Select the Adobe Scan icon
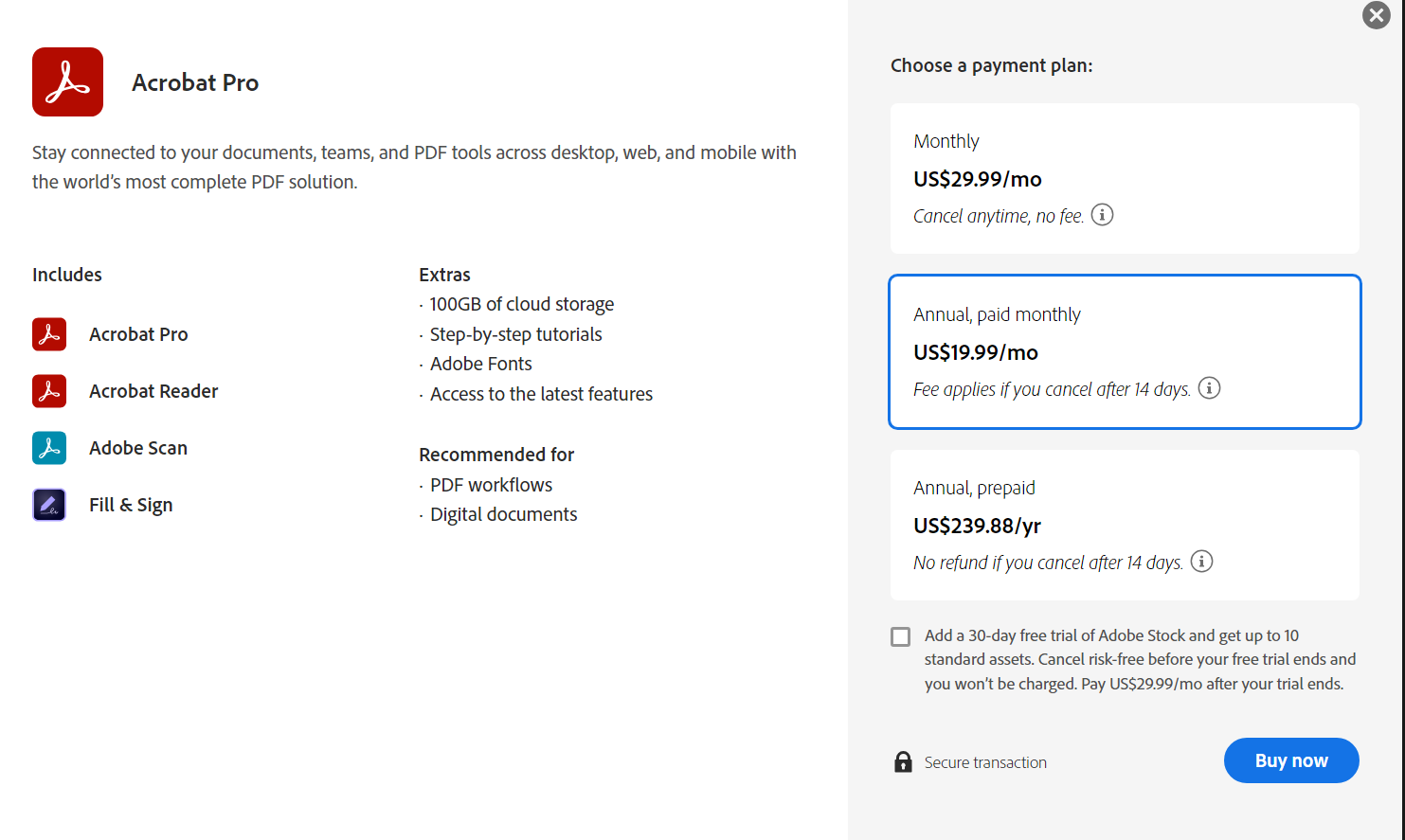Image resolution: width=1405 pixels, height=840 pixels. click(48, 447)
